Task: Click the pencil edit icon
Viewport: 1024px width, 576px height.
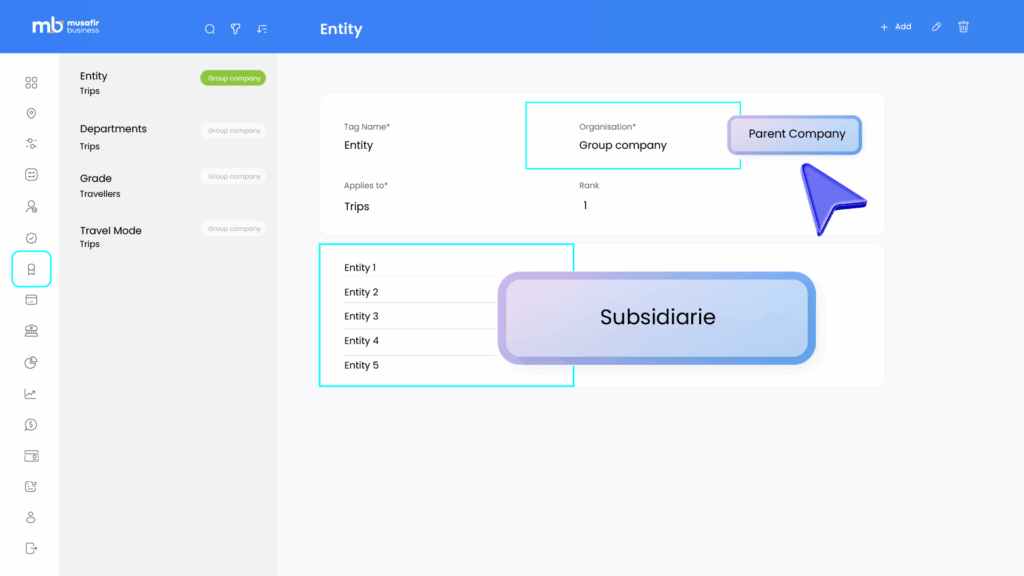Action: [937, 27]
